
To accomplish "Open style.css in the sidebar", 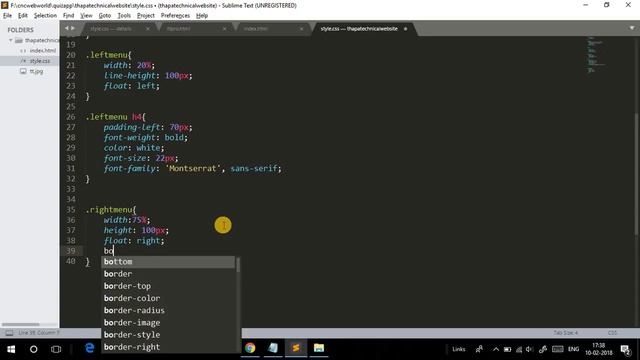I will pos(40,61).
